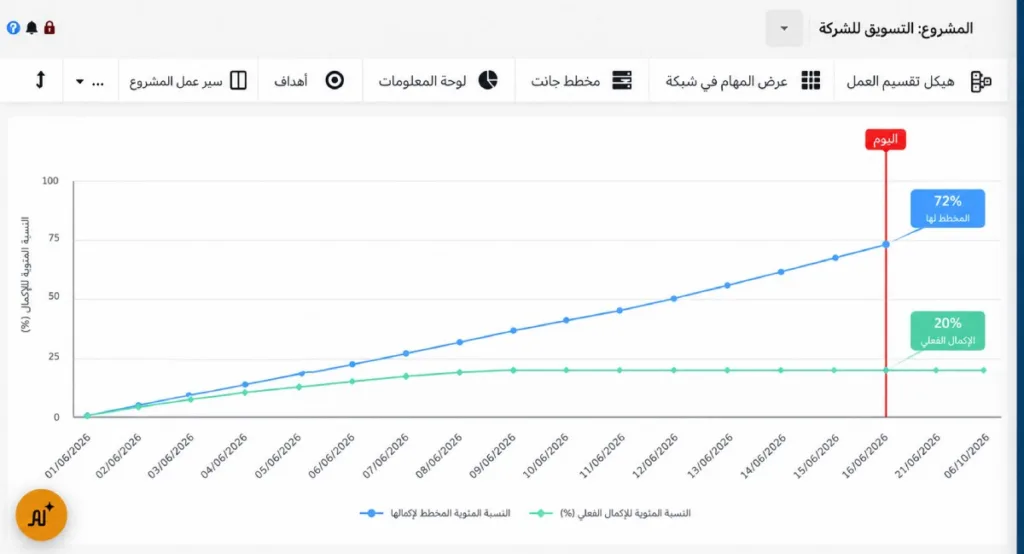This screenshot has width=1024, height=554.
Task: Click the red lock icon
Action: [50, 27]
